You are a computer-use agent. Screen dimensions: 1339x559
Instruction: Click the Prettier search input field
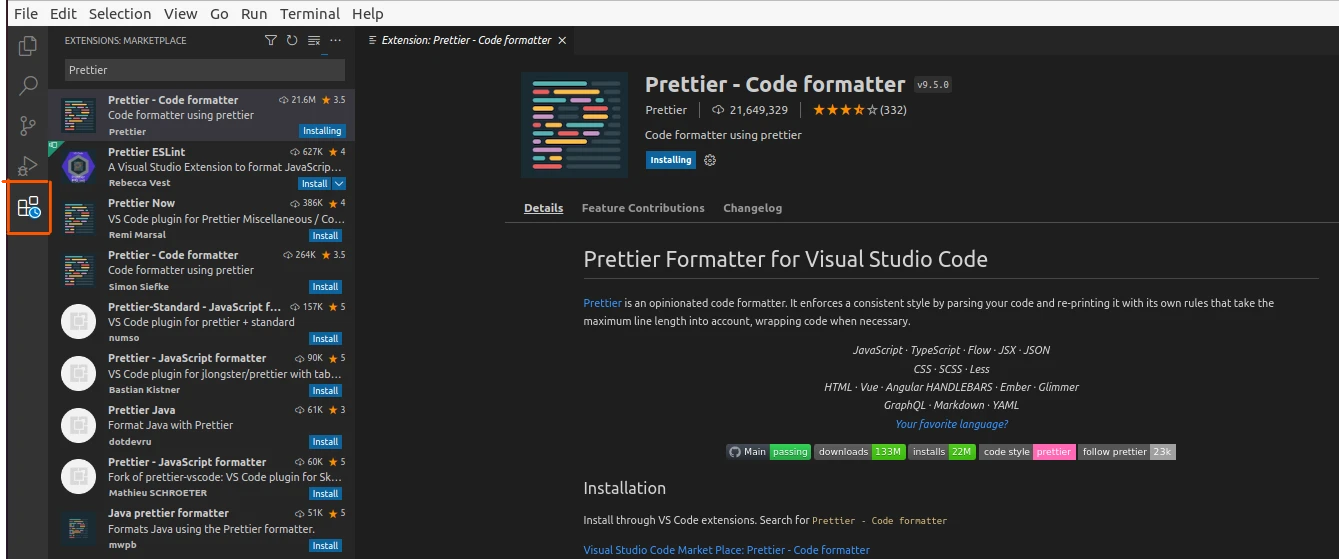pyautogui.click(x=205, y=70)
